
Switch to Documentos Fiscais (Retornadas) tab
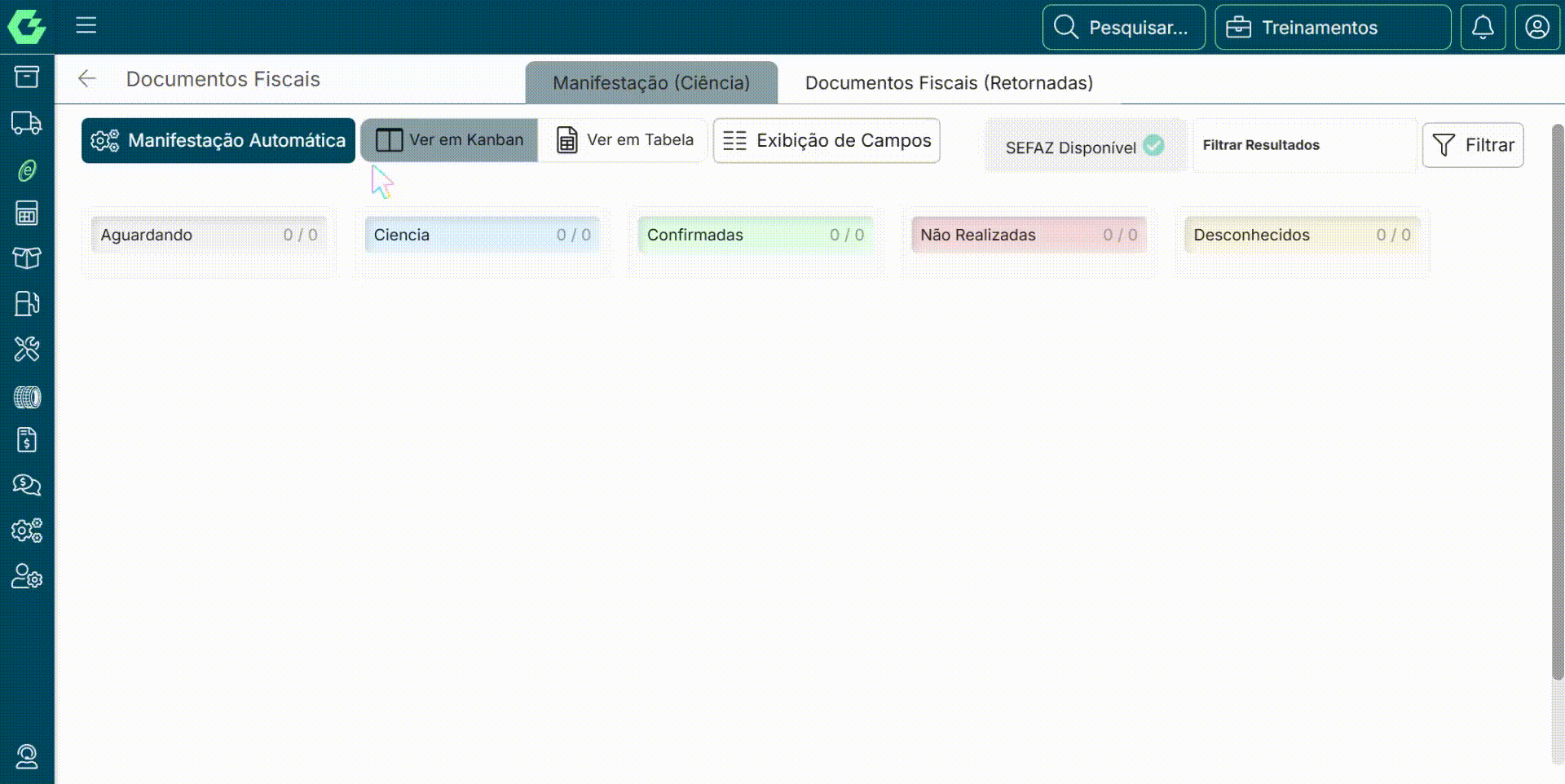949,82
